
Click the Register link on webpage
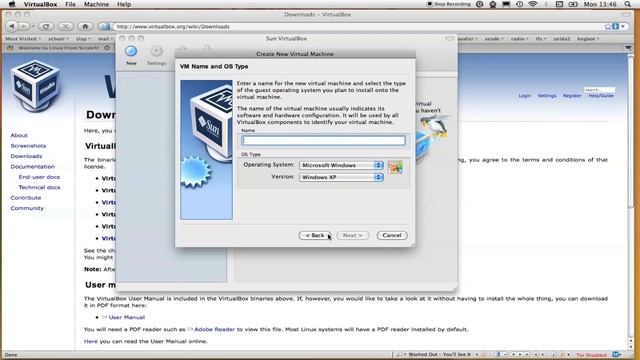(572, 96)
